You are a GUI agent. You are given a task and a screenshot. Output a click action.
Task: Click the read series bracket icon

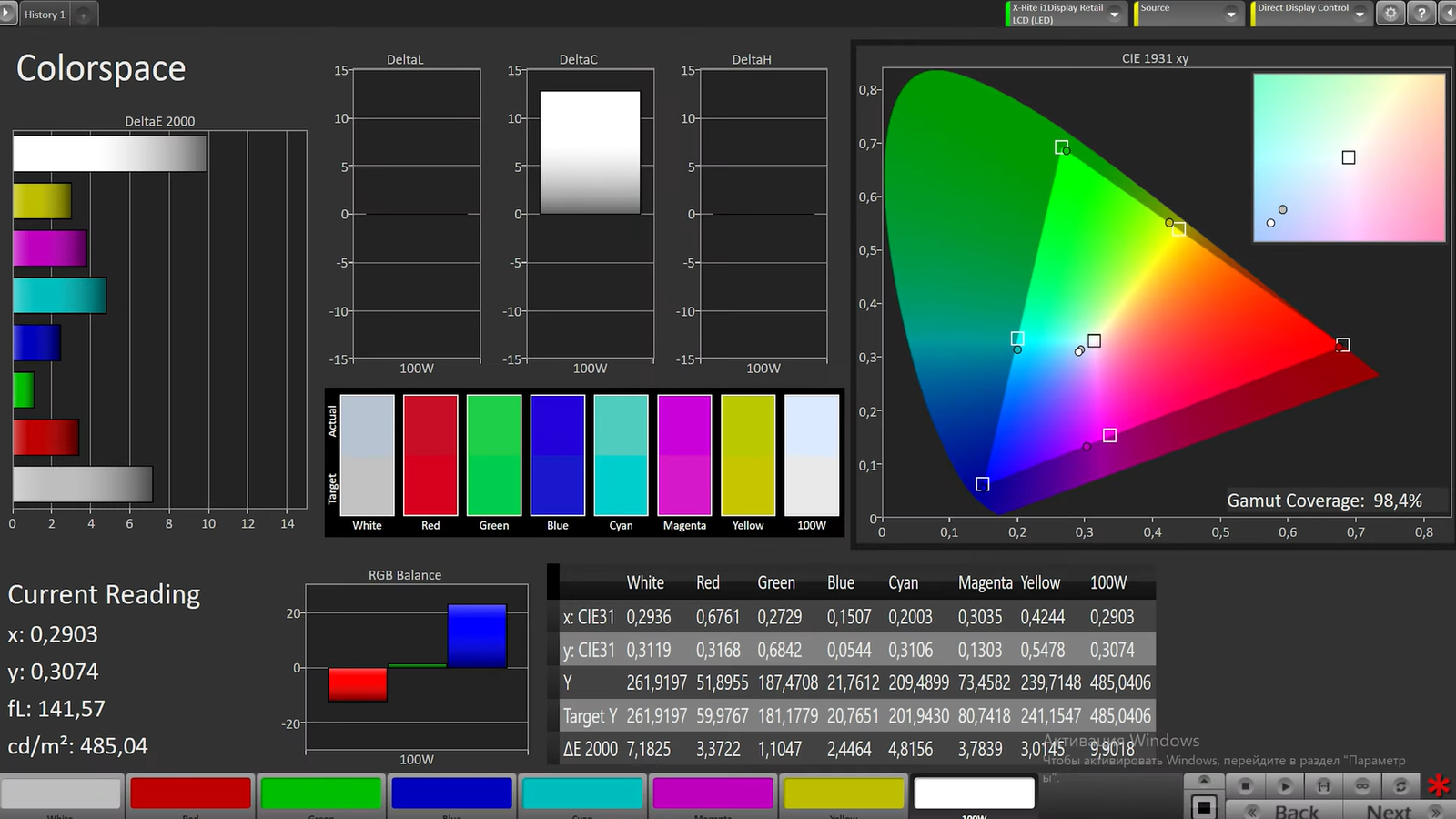click(x=1323, y=785)
